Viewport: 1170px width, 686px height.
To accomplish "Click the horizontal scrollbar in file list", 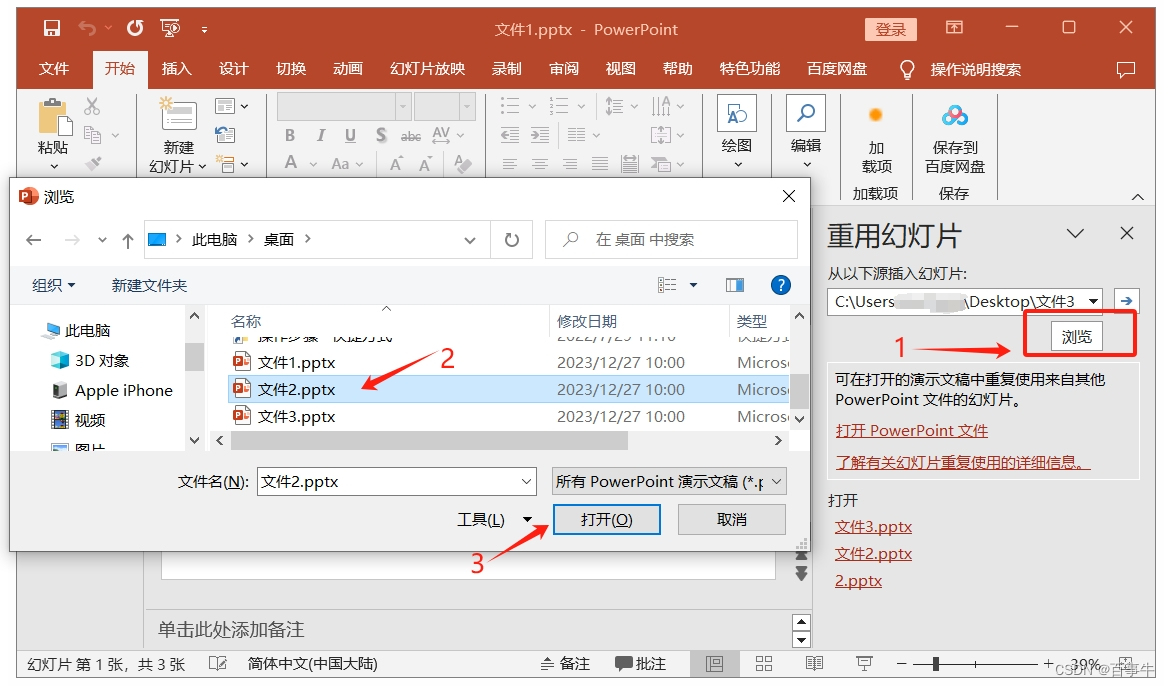I will coord(429,440).
